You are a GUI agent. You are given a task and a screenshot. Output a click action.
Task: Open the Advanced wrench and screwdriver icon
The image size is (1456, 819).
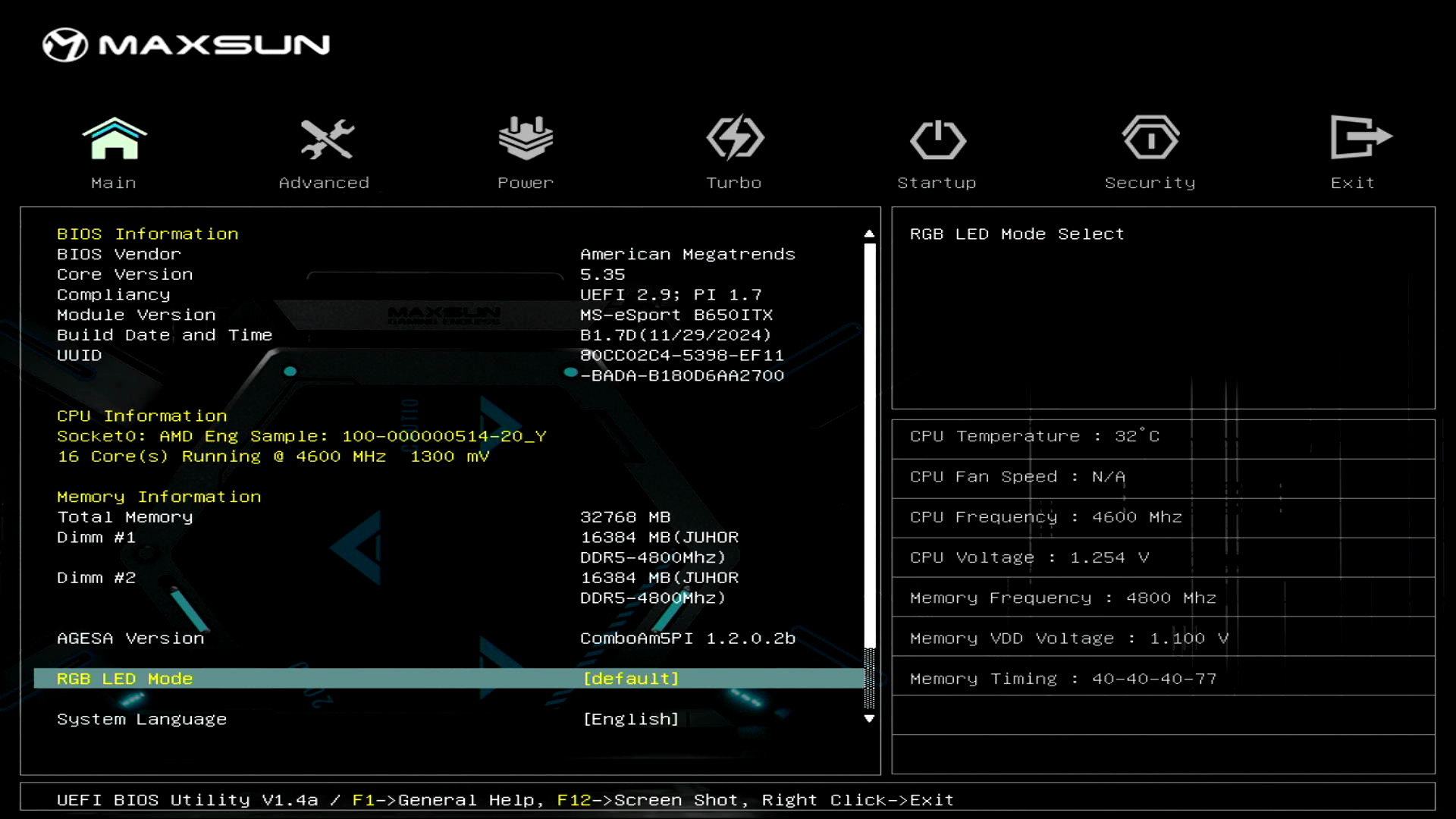[326, 139]
